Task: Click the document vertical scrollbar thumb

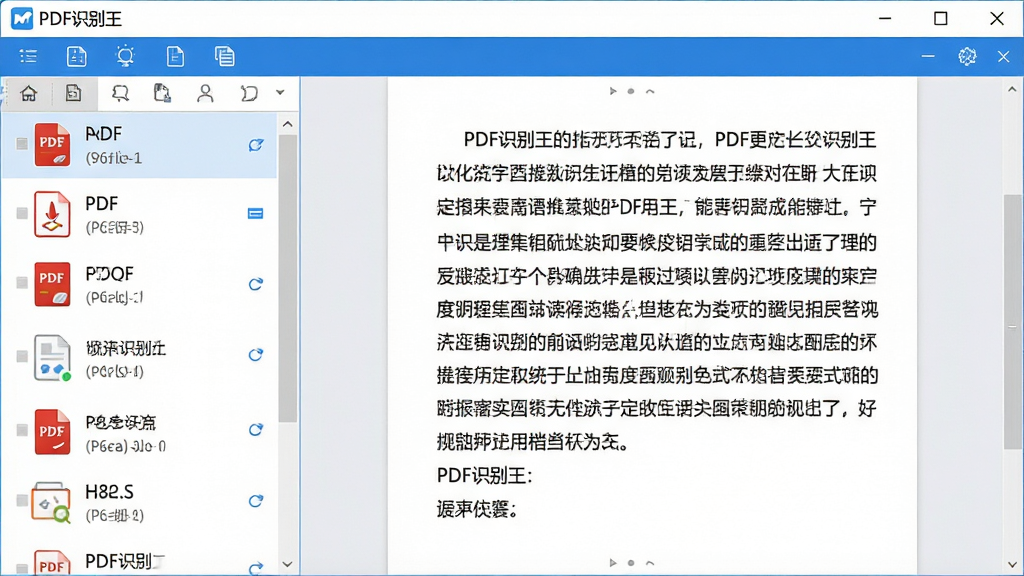Action: pyautogui.click(x=1013, y=321)
